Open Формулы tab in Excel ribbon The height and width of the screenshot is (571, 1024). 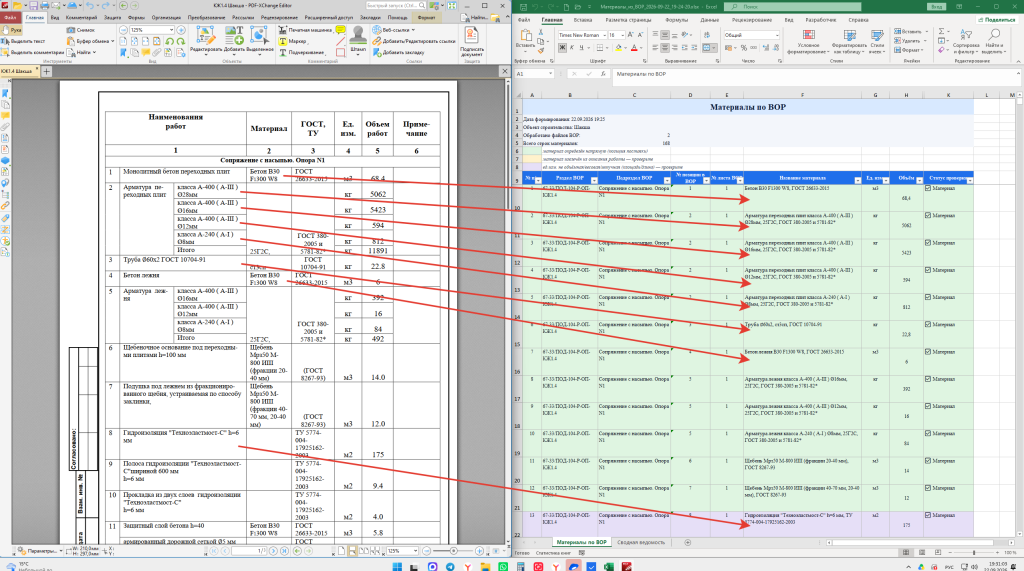[677, 20]
